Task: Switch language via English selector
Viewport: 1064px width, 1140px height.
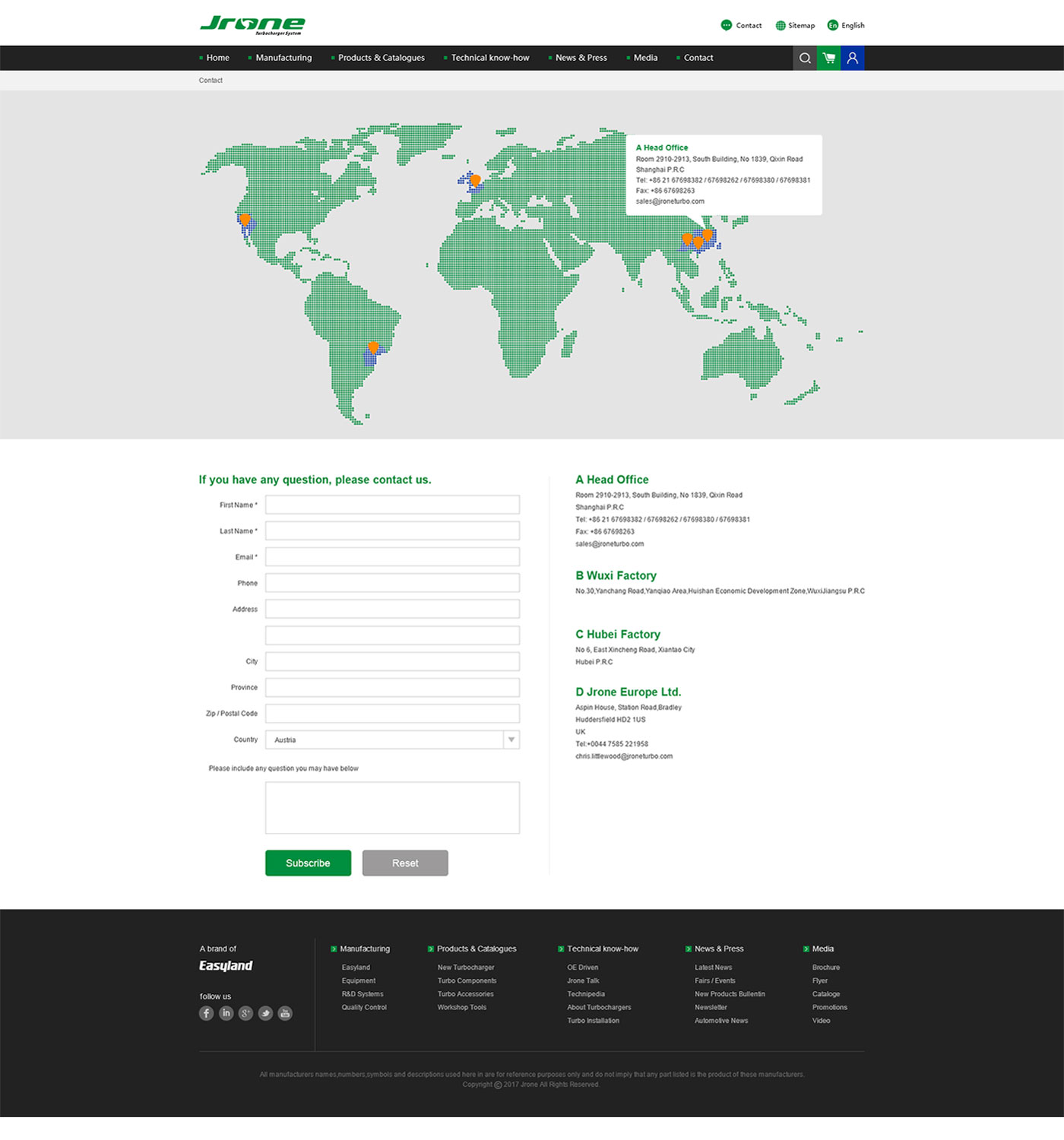Action: pos(846,25)
